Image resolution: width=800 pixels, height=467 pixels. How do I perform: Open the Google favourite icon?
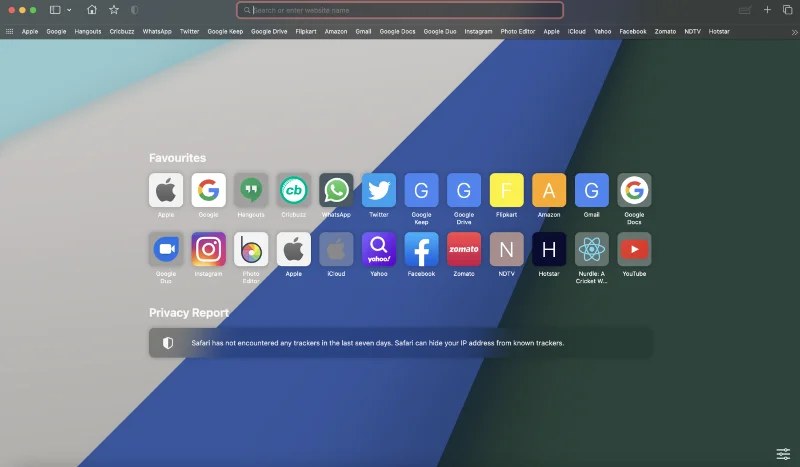click(x=209, y=190)
